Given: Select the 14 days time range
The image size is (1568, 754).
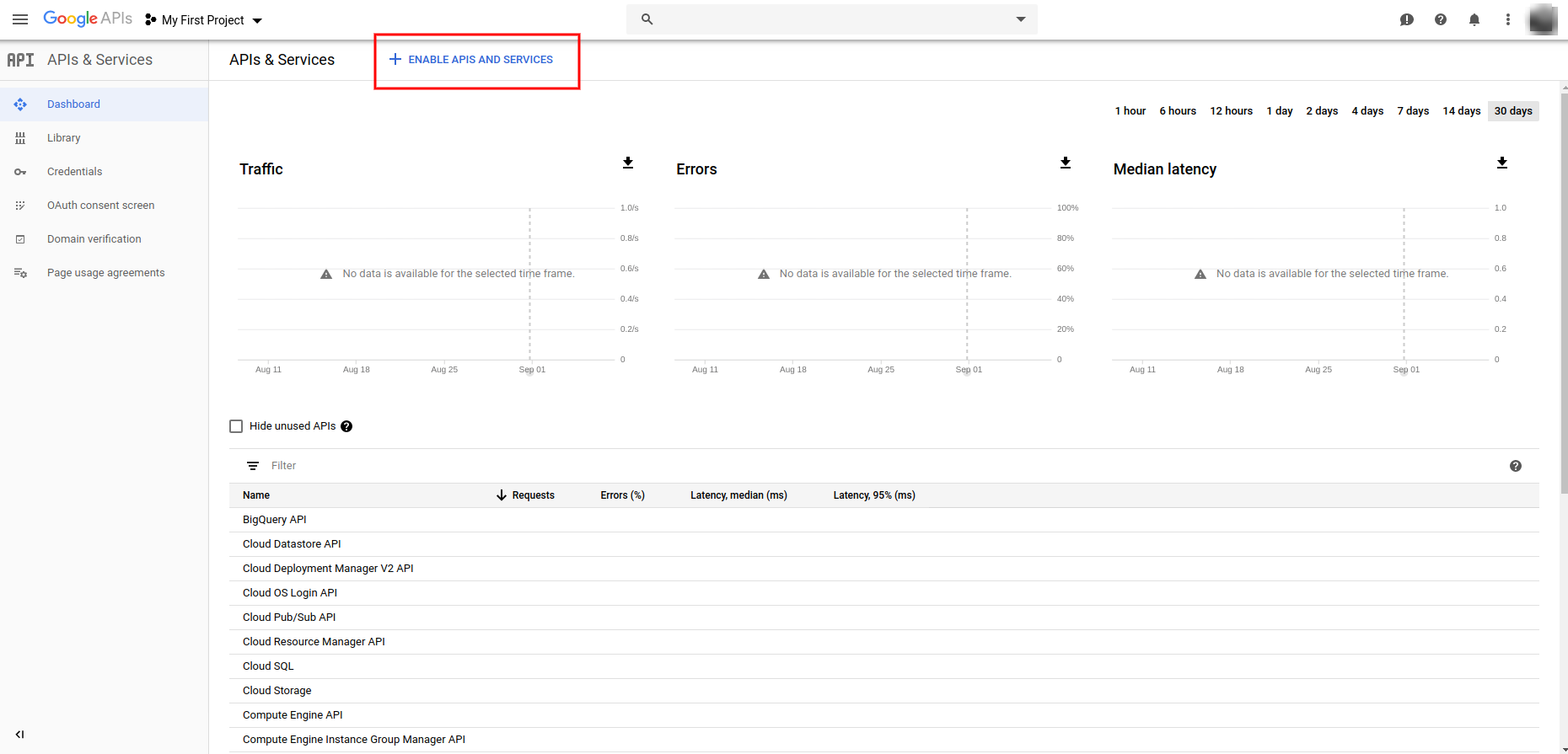Looking at the screenshot, I should pyautogui.click(x=1461, y=111).
